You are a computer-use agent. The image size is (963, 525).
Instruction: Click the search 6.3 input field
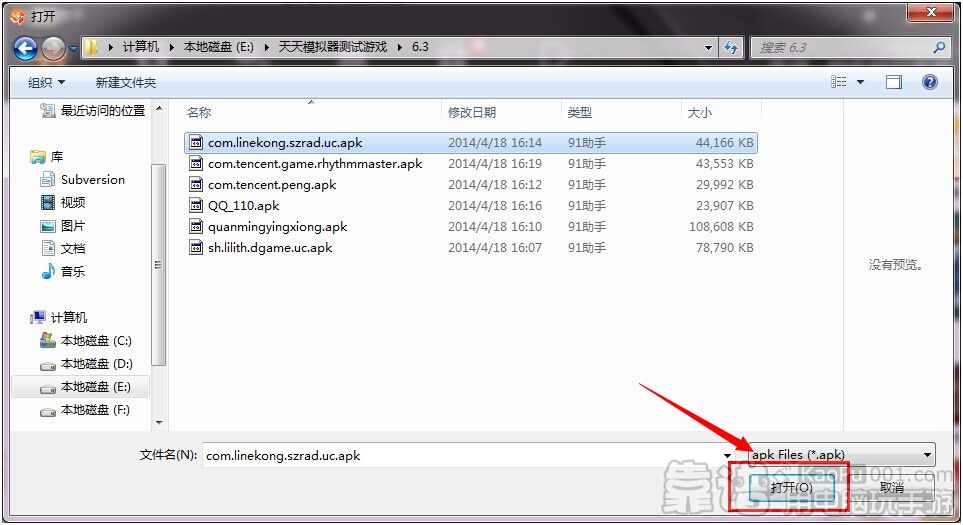[841, 47]
